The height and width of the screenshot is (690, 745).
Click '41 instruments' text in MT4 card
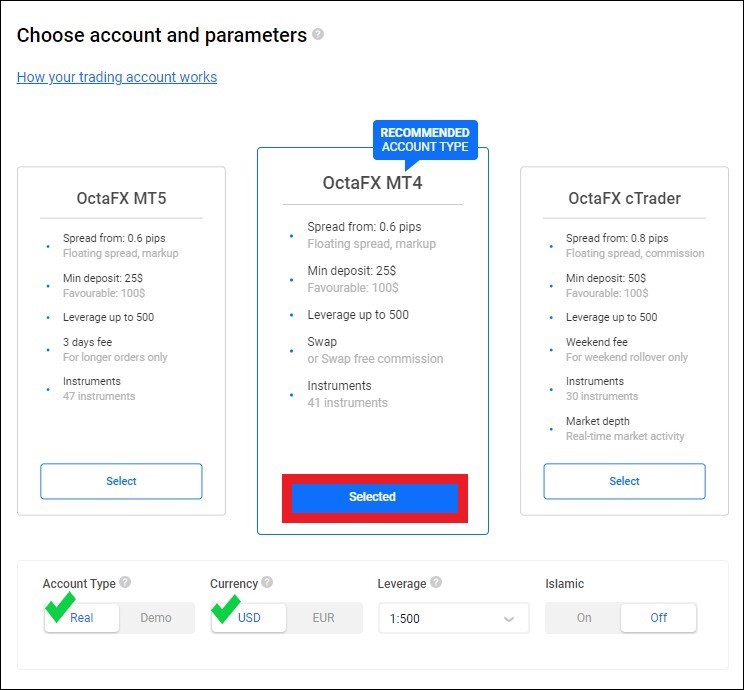pyautogui.click(x=347, y=403)
